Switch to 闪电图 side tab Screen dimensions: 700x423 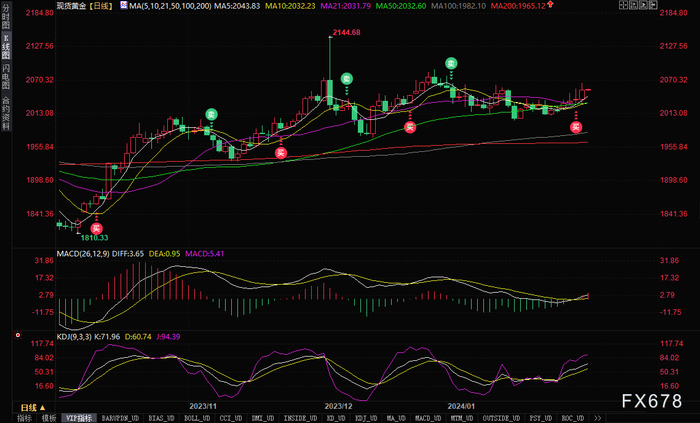6,76
